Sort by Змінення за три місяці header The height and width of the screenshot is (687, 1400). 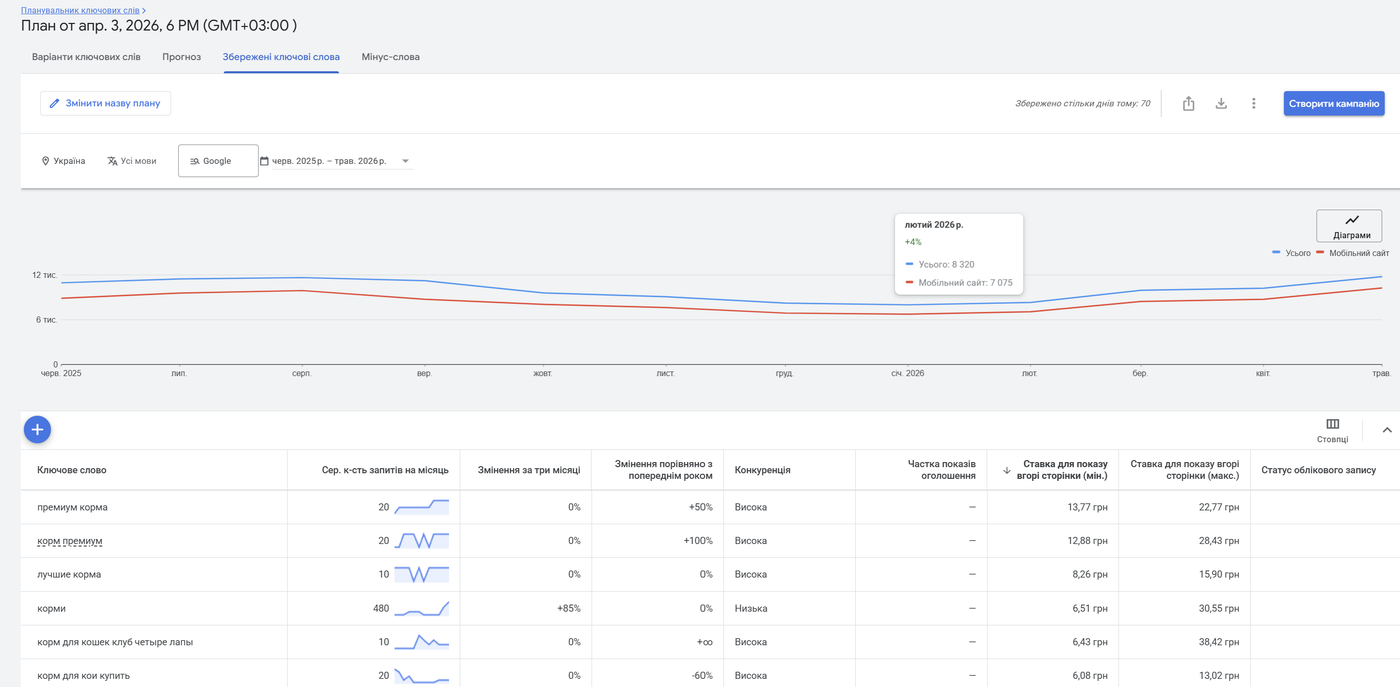coord(529,470)
